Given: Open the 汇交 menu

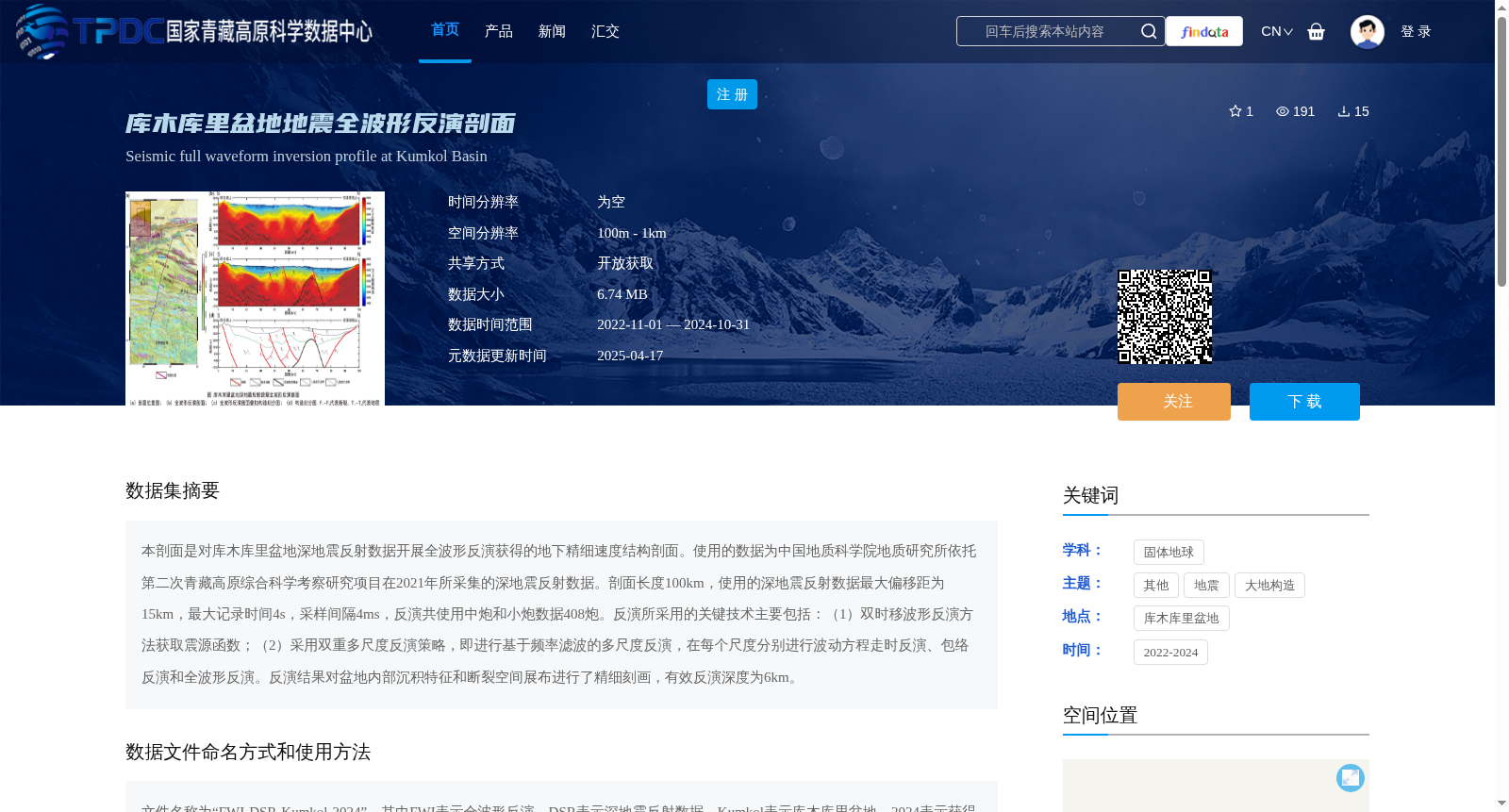Looking at the screenshot, I should [605, 31].
